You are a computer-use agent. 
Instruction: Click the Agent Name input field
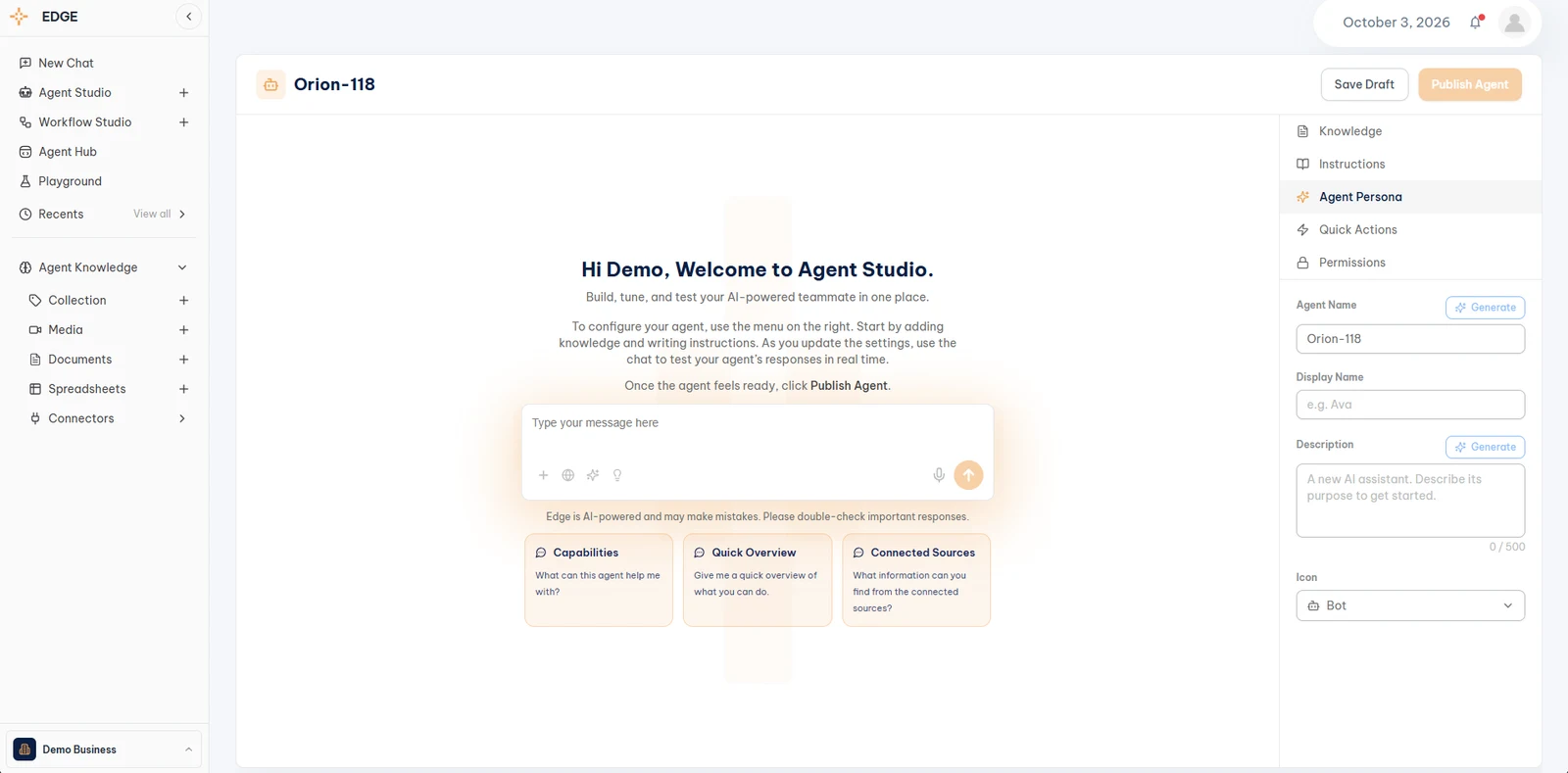pos(1410,339)
